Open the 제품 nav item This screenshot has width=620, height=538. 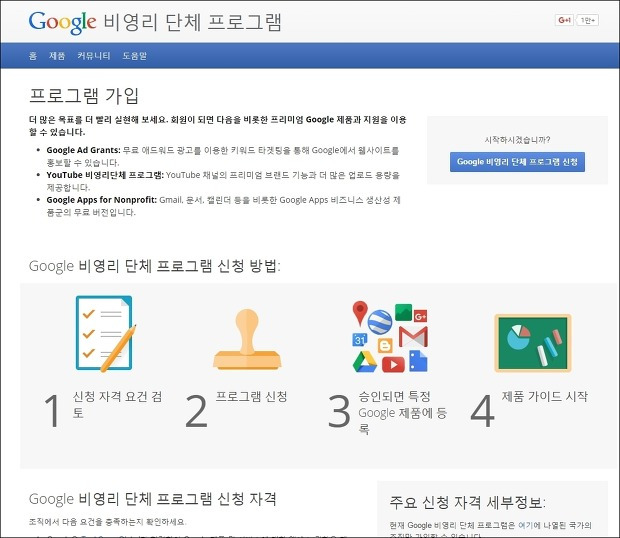[x=57, y=56]
